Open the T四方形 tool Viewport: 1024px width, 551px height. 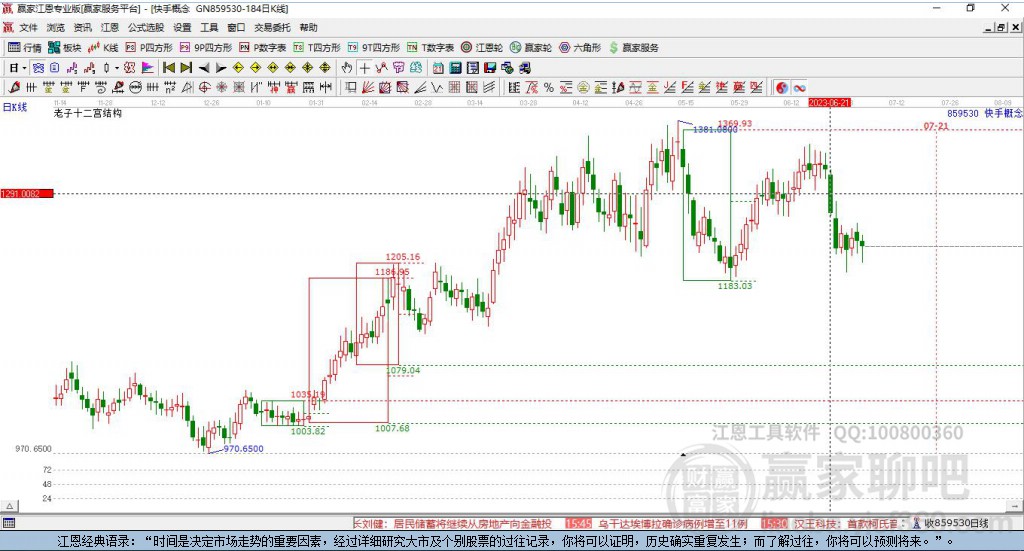click(x=317, y=48)
